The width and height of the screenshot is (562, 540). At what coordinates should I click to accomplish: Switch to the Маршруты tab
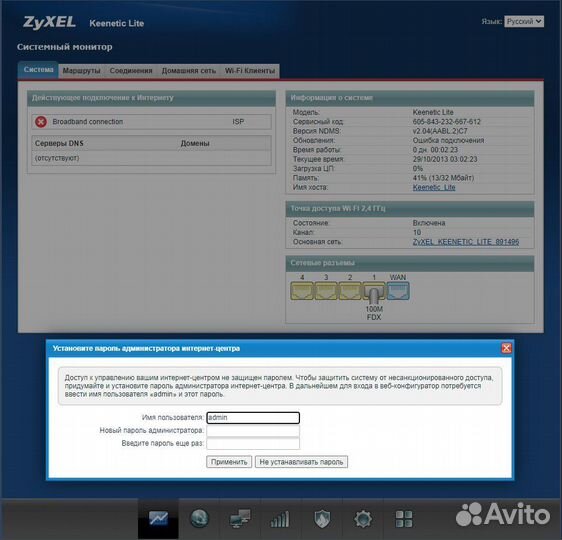[81, 71]
